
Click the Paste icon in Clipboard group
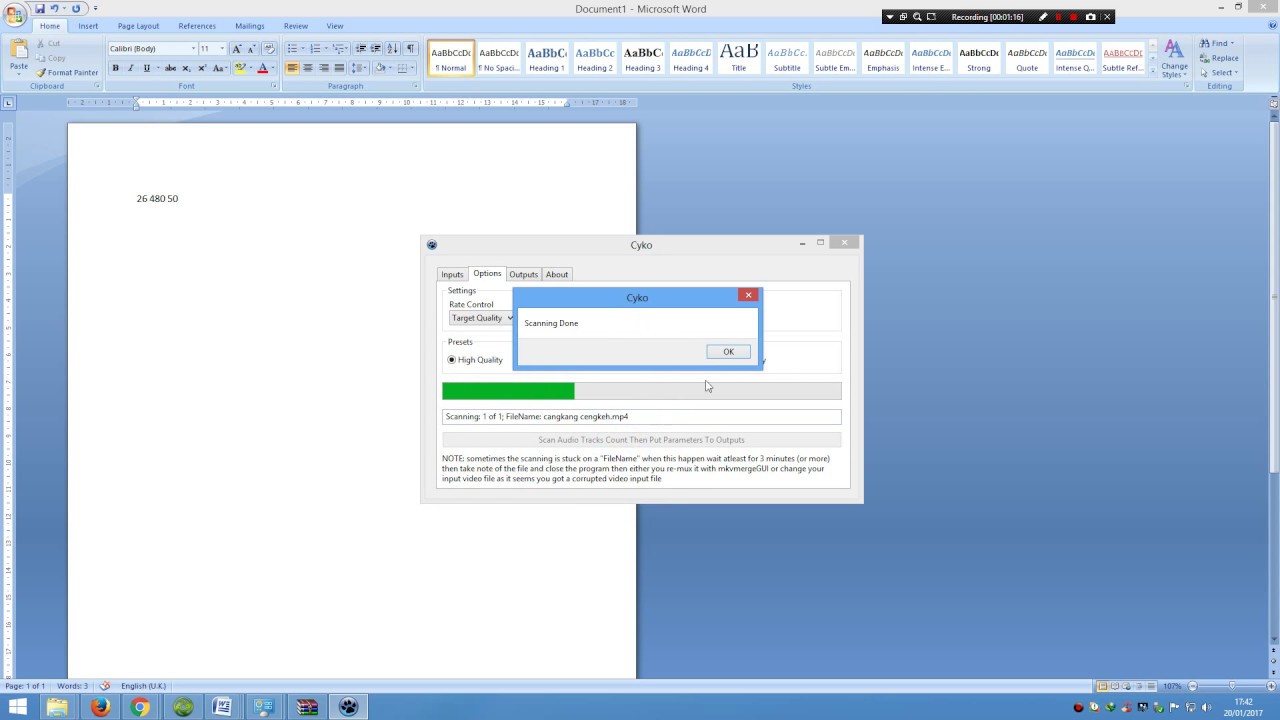point(19,50)
